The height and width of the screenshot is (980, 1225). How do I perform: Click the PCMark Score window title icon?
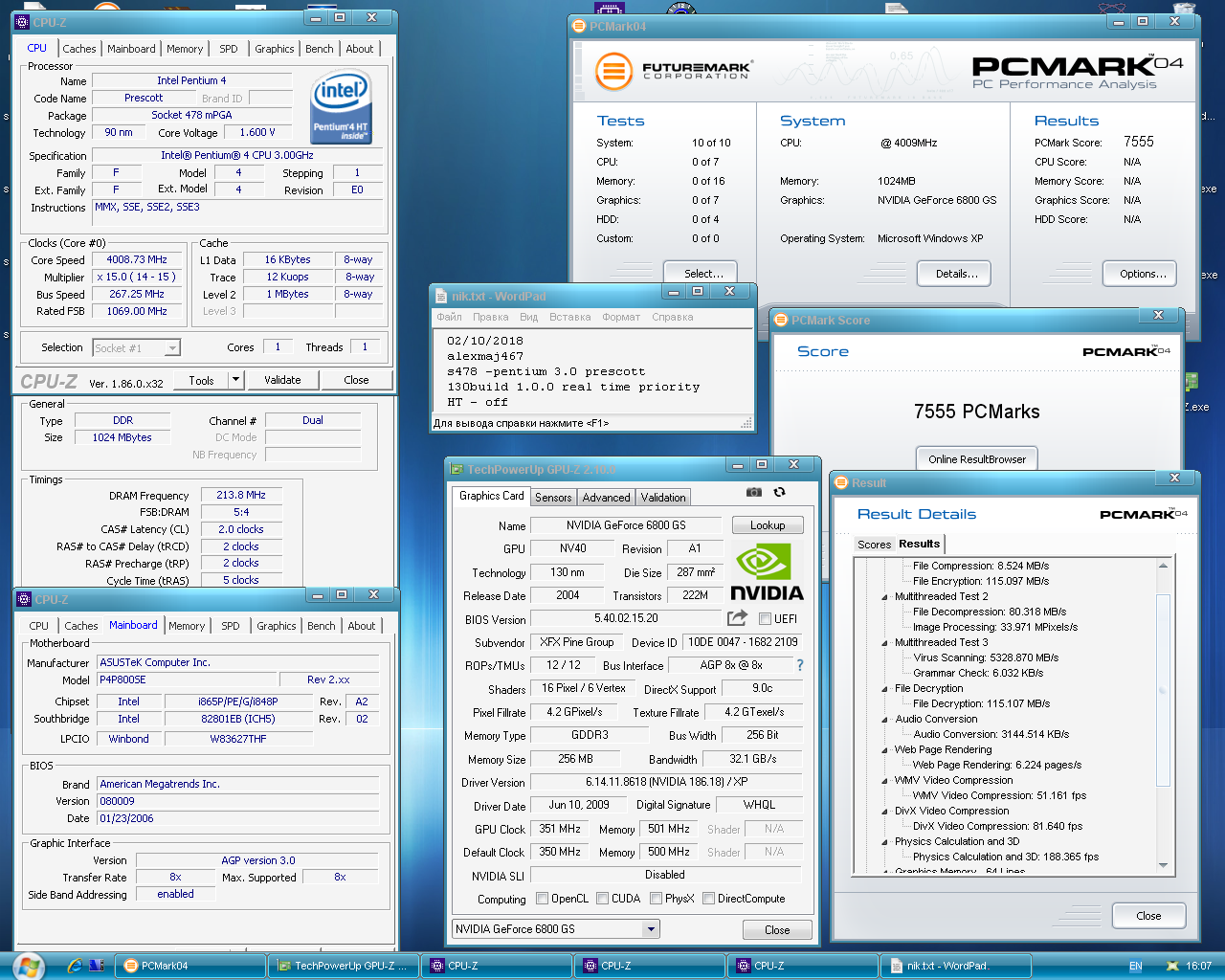[x=781, y=320]
